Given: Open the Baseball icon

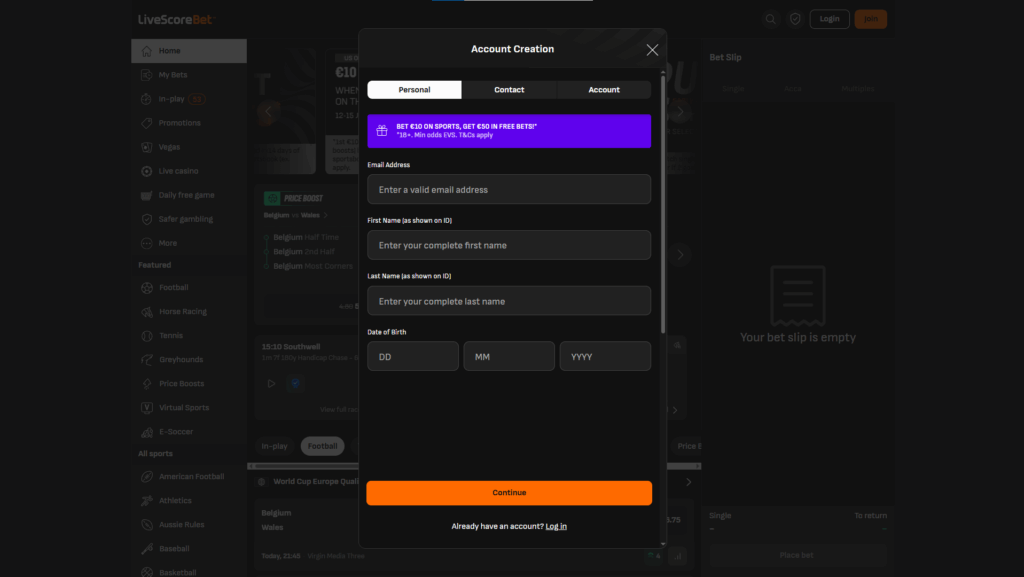Looking at the screenshot, I should (x=147, y=549).
